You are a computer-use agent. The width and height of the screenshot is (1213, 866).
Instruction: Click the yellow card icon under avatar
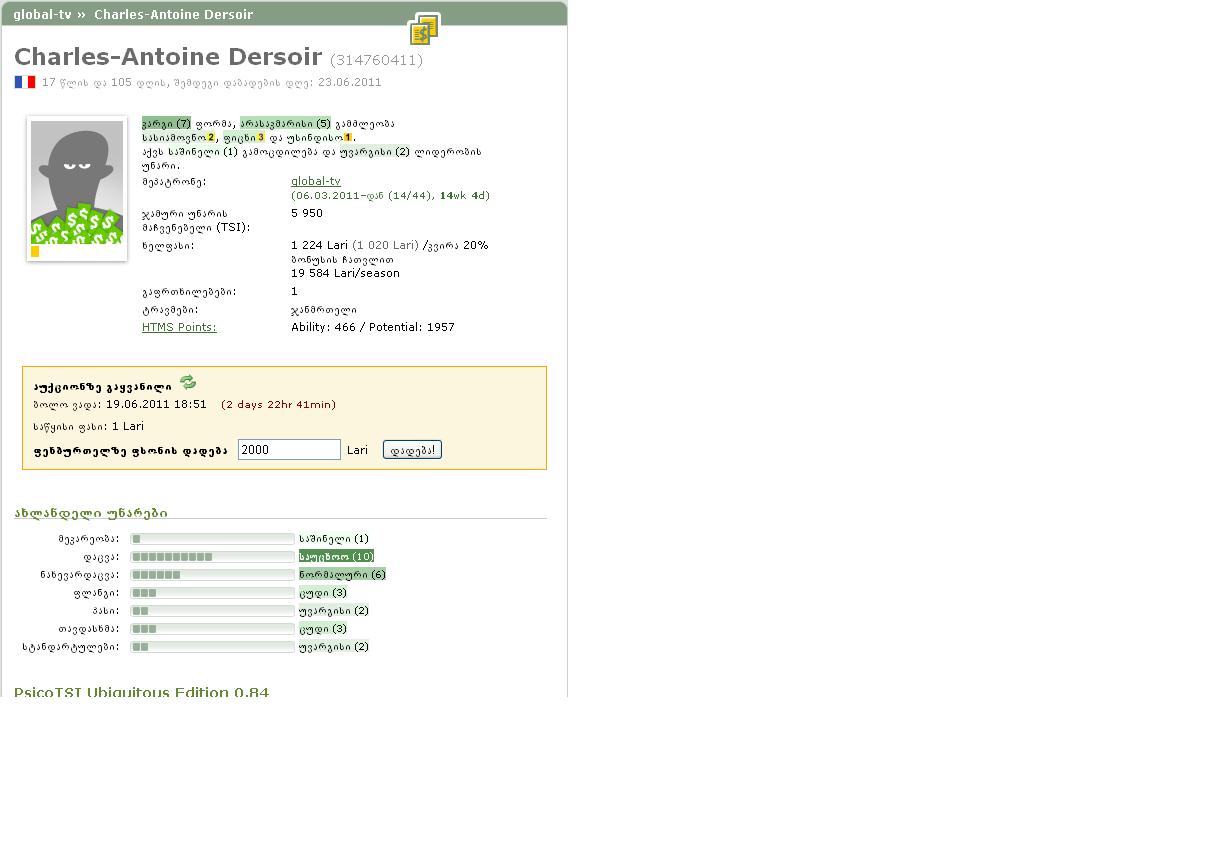coord(35,252)
